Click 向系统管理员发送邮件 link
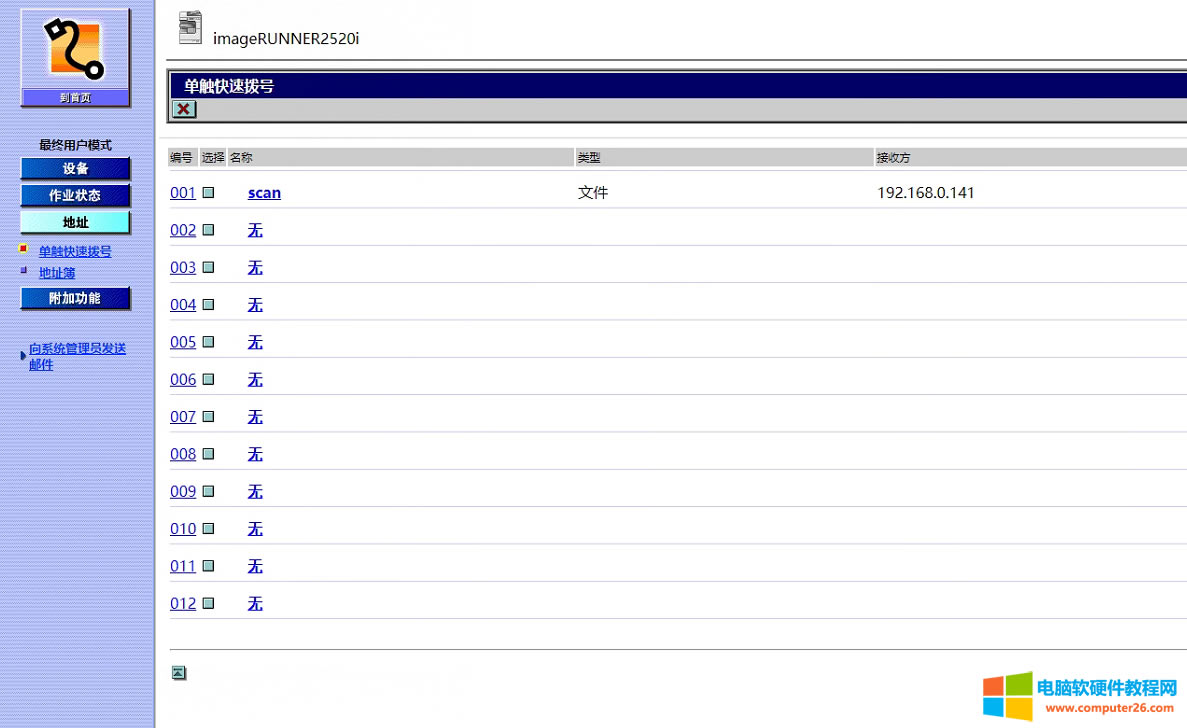 (x=77, y=356)
